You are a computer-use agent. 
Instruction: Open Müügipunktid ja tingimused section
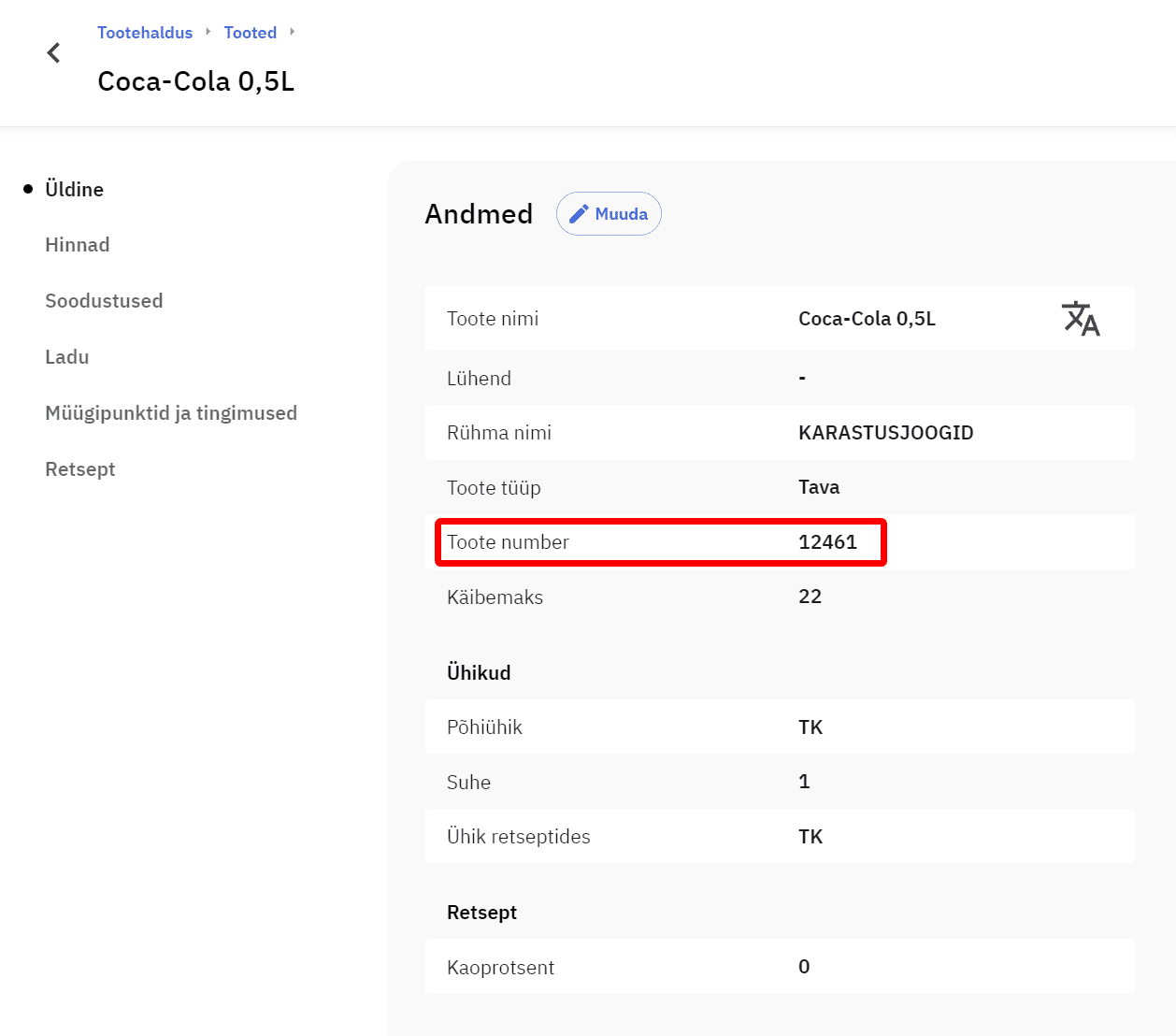pos(171,413)
